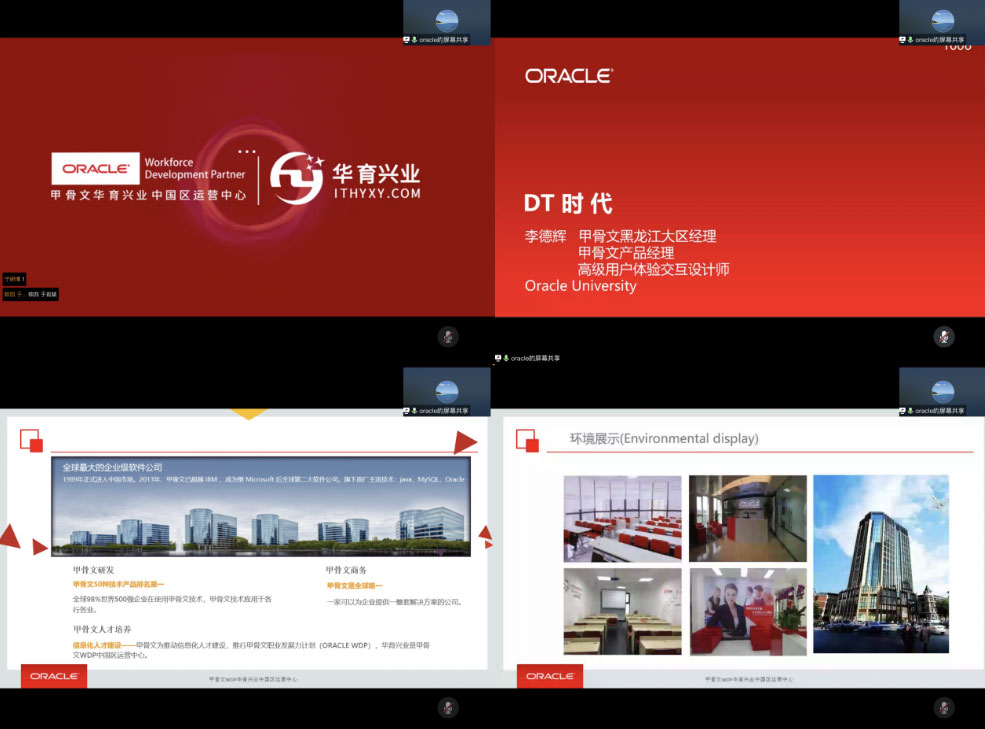Click the white ORACLE logo on the DT 时代 slide

point(568,76)
